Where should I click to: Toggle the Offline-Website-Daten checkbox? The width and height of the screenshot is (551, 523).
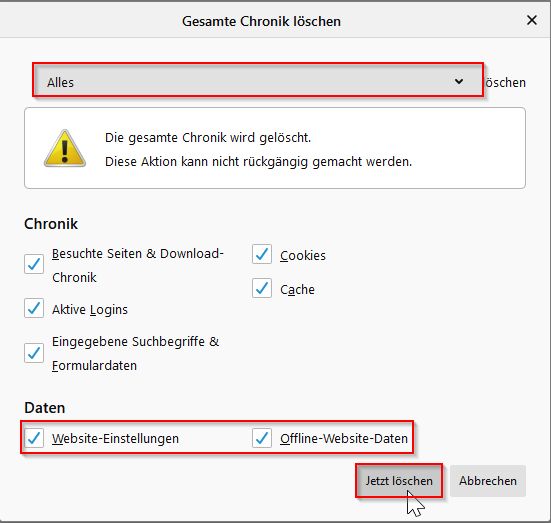(262, 438)
